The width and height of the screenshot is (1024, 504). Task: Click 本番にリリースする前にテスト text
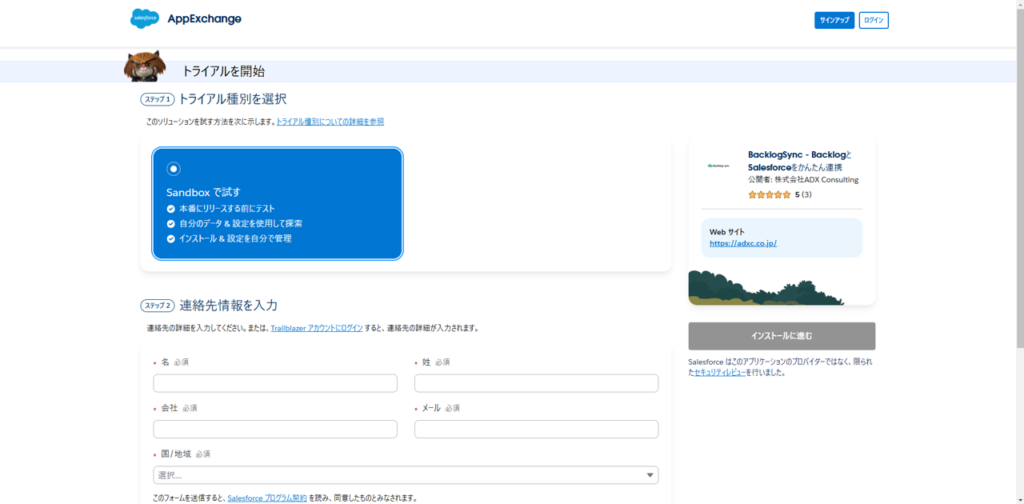[227, 209]
